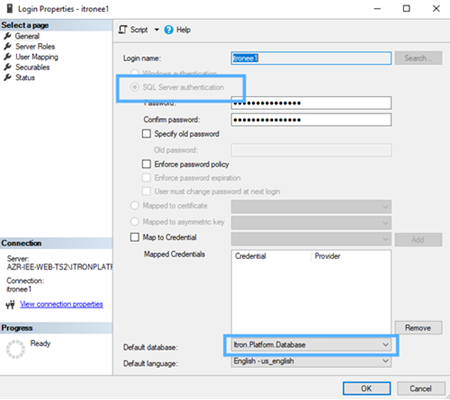Expand the Default language dropdown
Screen dimensions: 450x400
311,361
